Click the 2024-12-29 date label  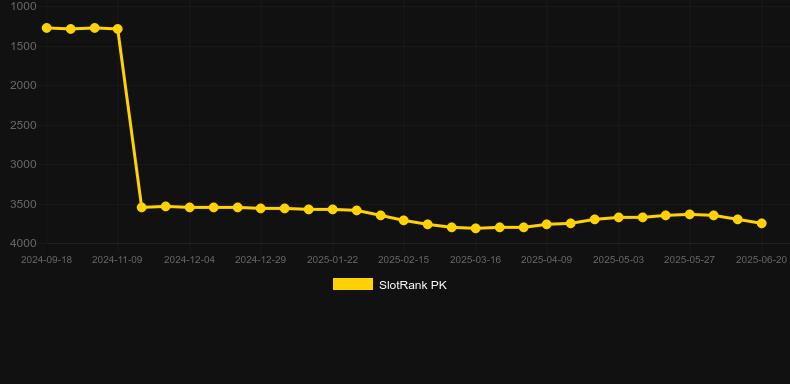[x=260, y=260]
